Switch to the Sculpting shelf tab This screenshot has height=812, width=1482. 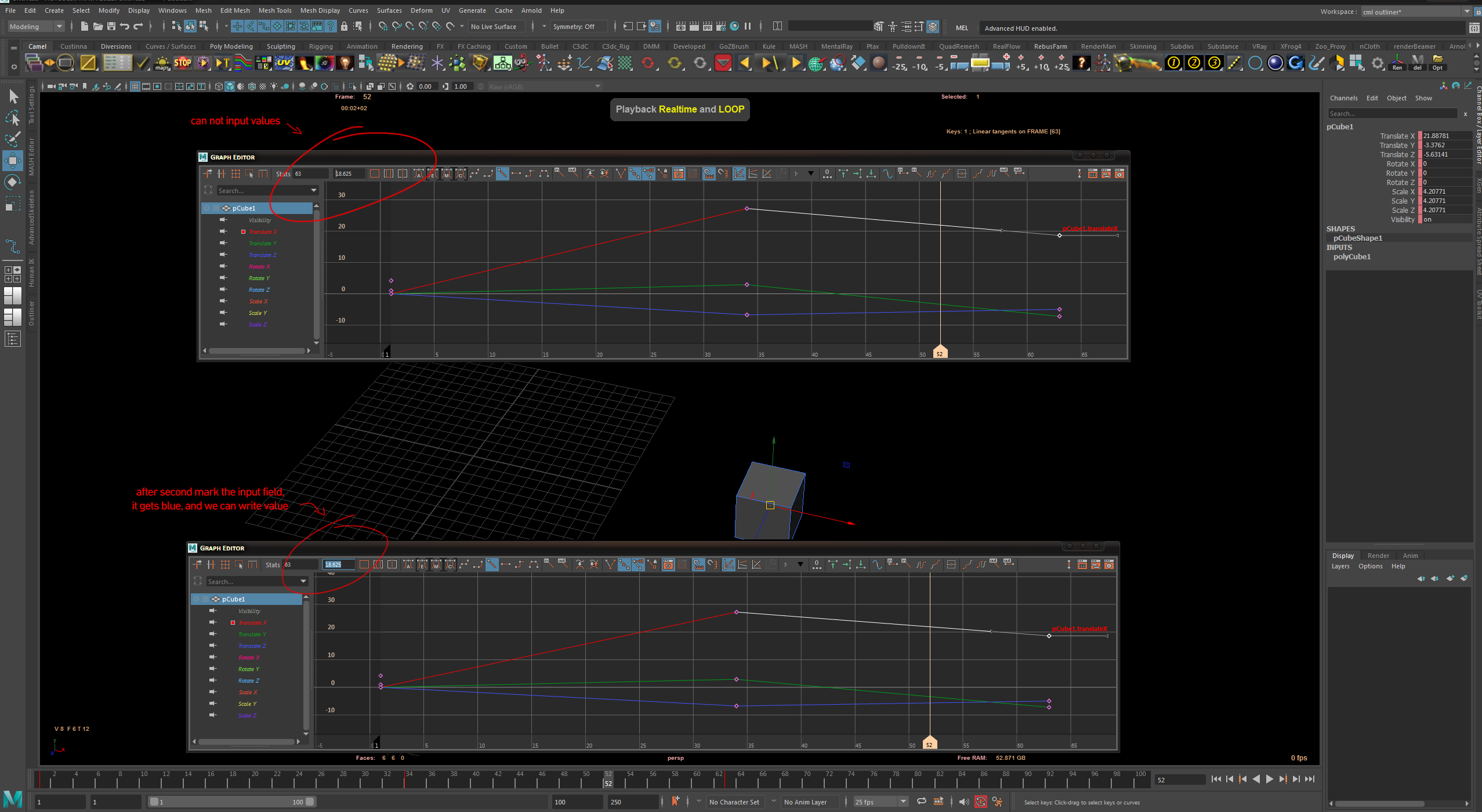click(281, 46)
